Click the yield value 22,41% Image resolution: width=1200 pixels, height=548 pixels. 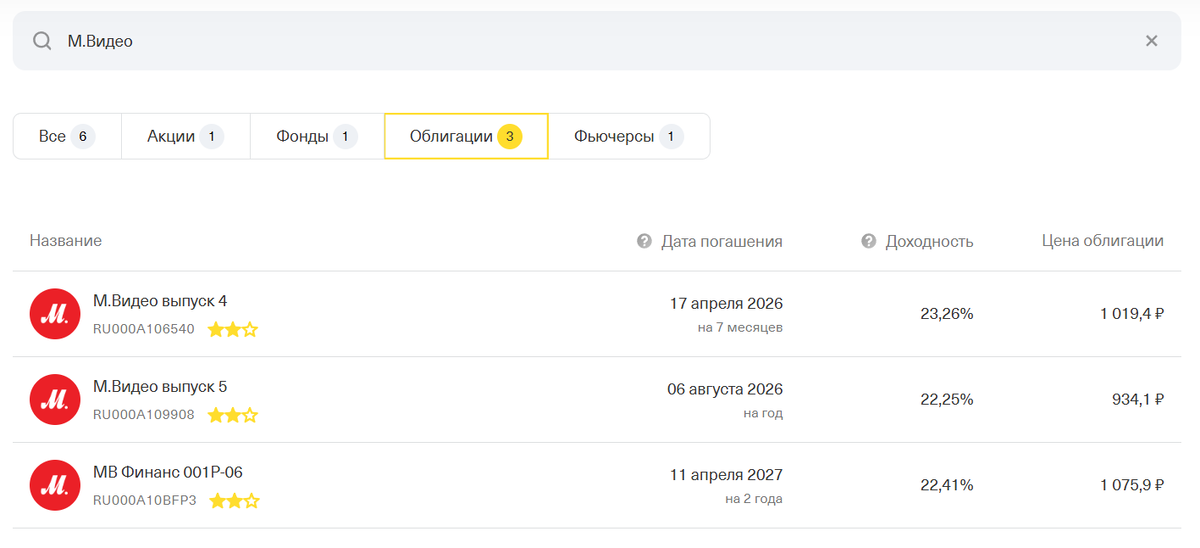(947, 486)
